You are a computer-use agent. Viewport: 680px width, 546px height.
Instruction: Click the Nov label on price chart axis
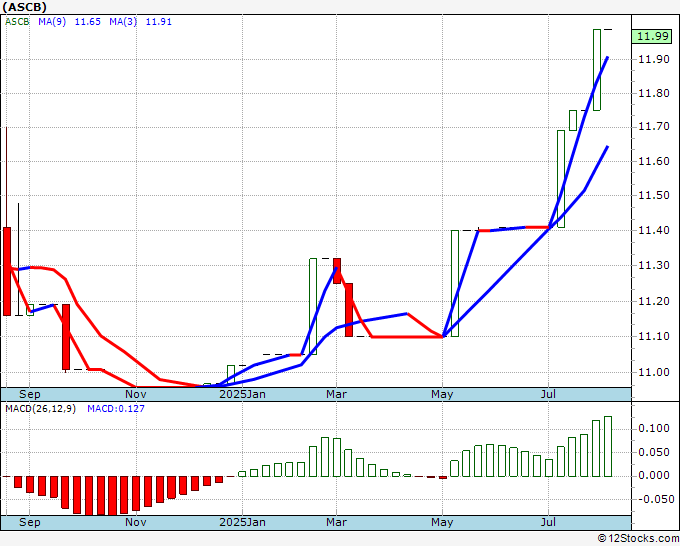click(136, 394)
